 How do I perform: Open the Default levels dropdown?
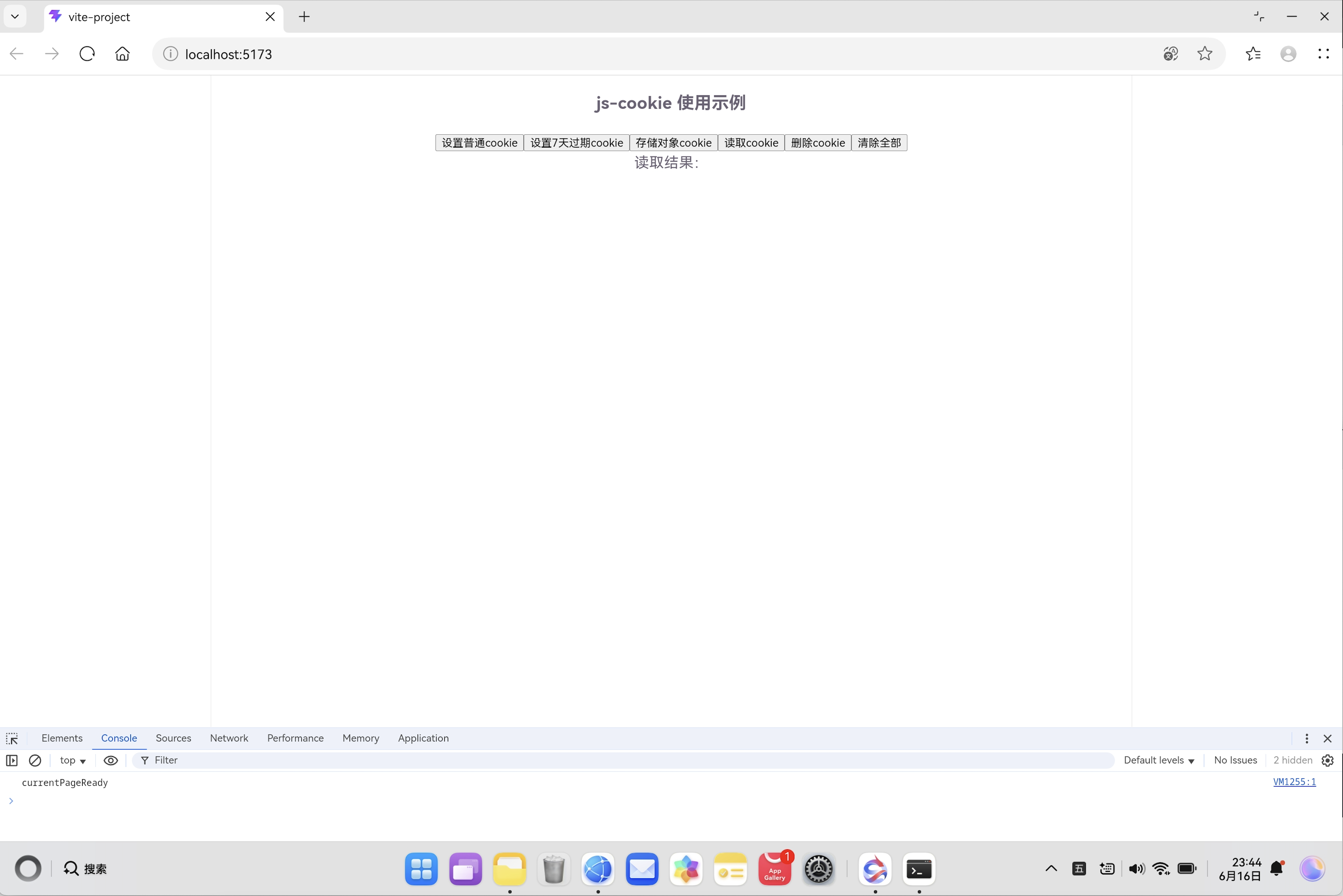pyautogui.click(x=1159, y=760)
